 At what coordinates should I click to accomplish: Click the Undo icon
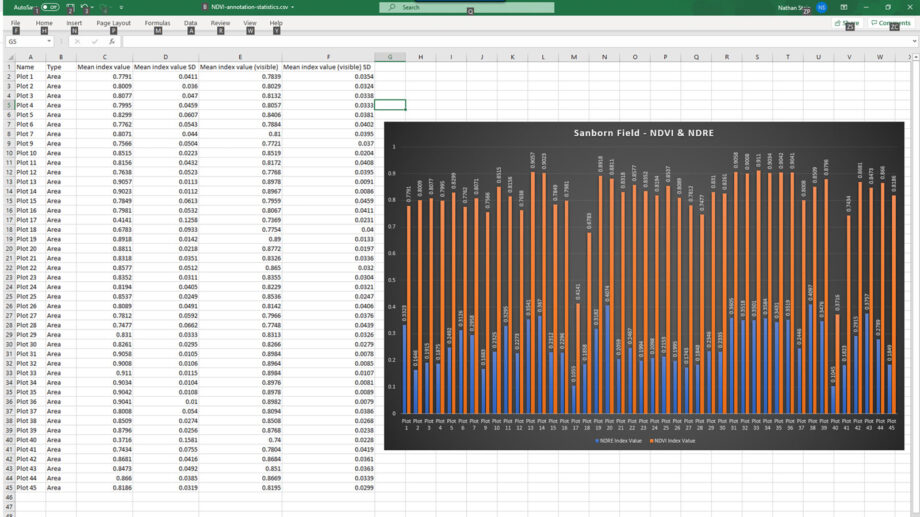(84, 8)
